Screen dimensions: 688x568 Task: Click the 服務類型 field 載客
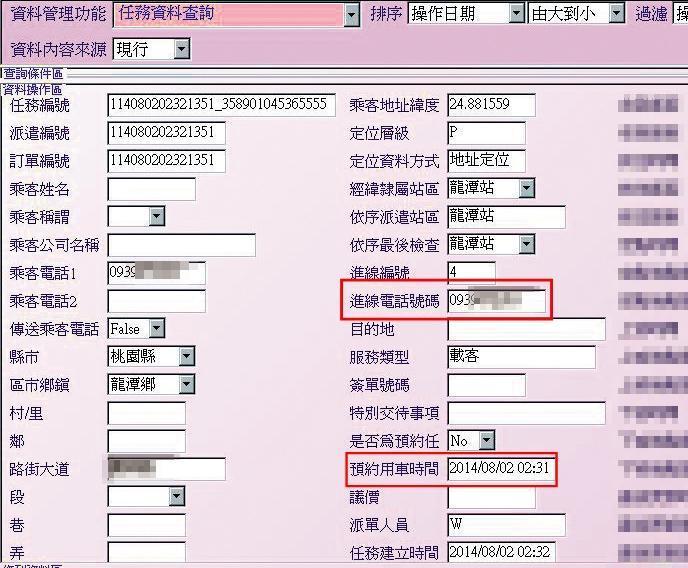521,357
